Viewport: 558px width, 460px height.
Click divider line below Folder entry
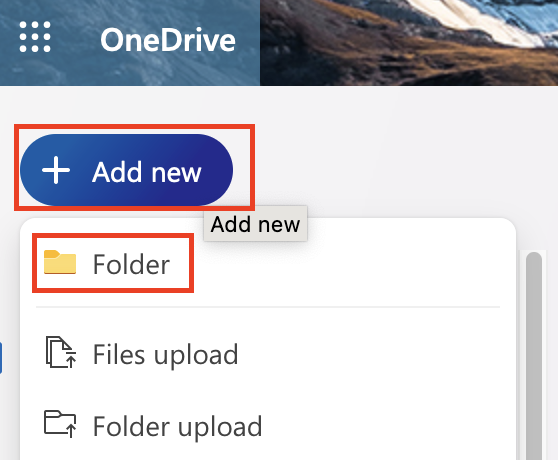point(268,306)
